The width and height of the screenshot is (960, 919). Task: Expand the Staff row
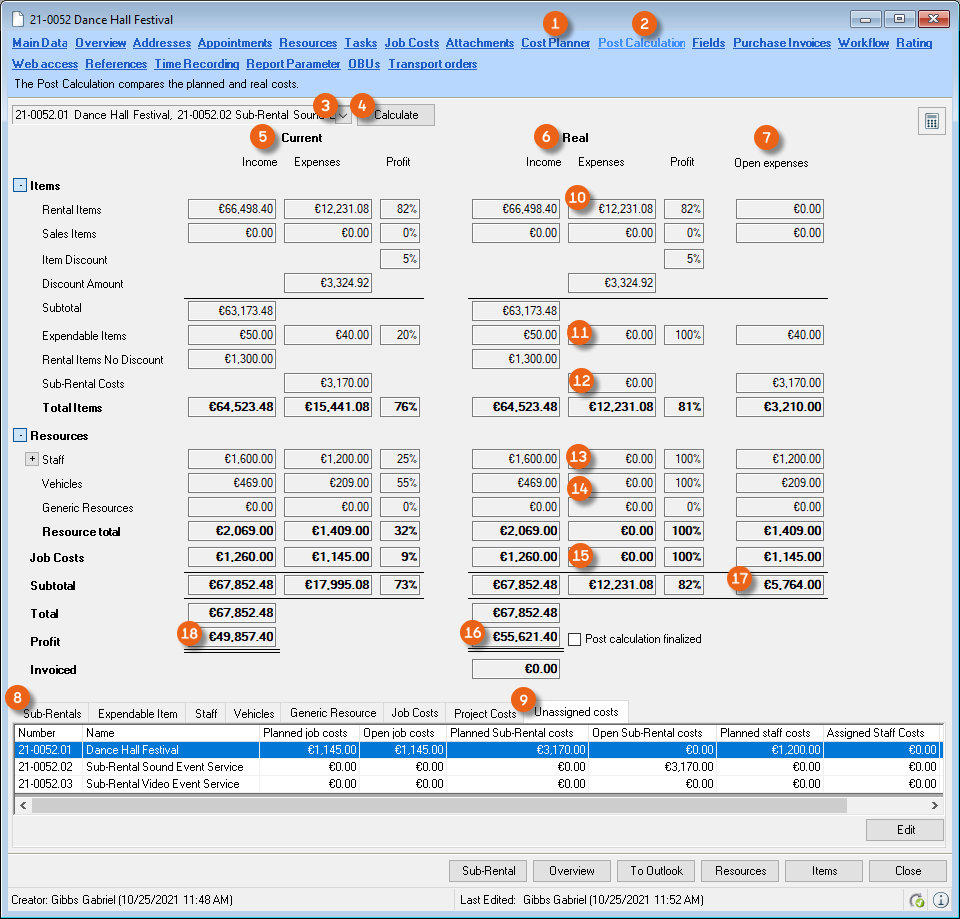click(x=32, y=460)
